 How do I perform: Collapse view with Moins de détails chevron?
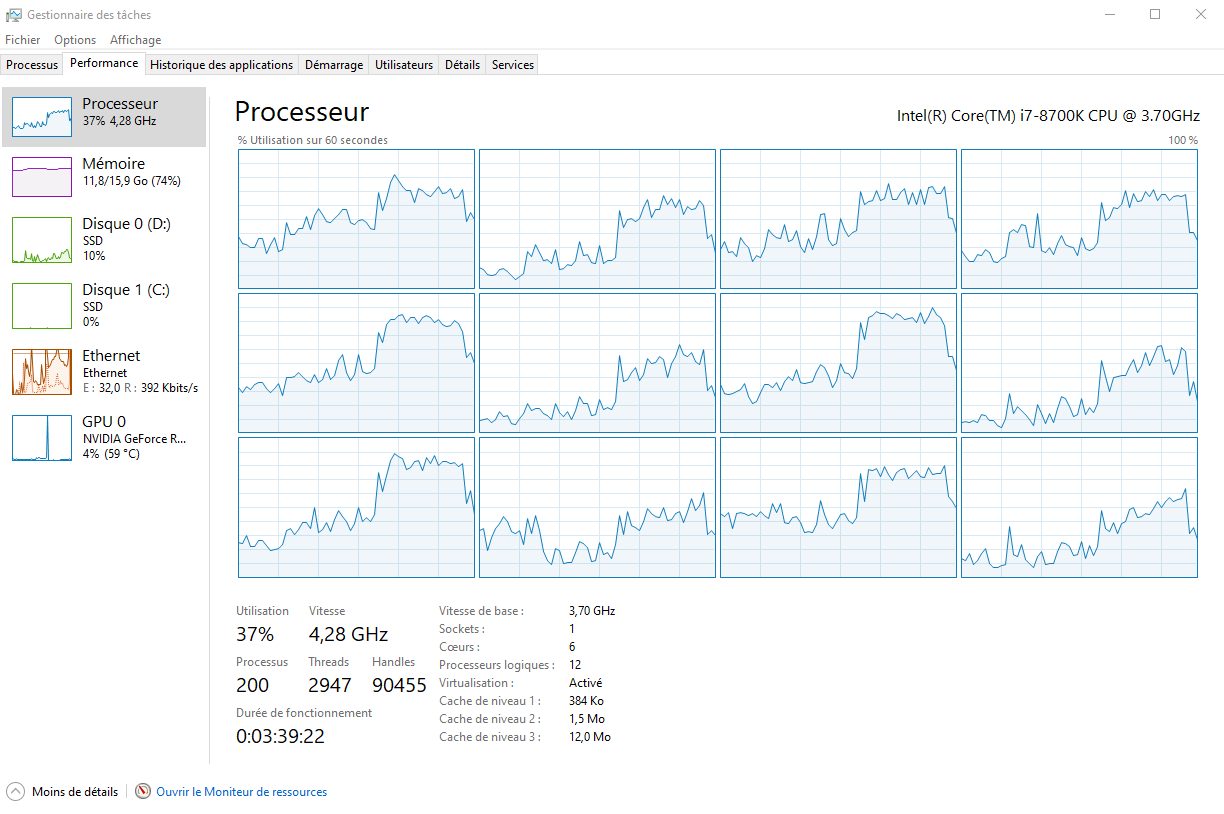[15, 792]
